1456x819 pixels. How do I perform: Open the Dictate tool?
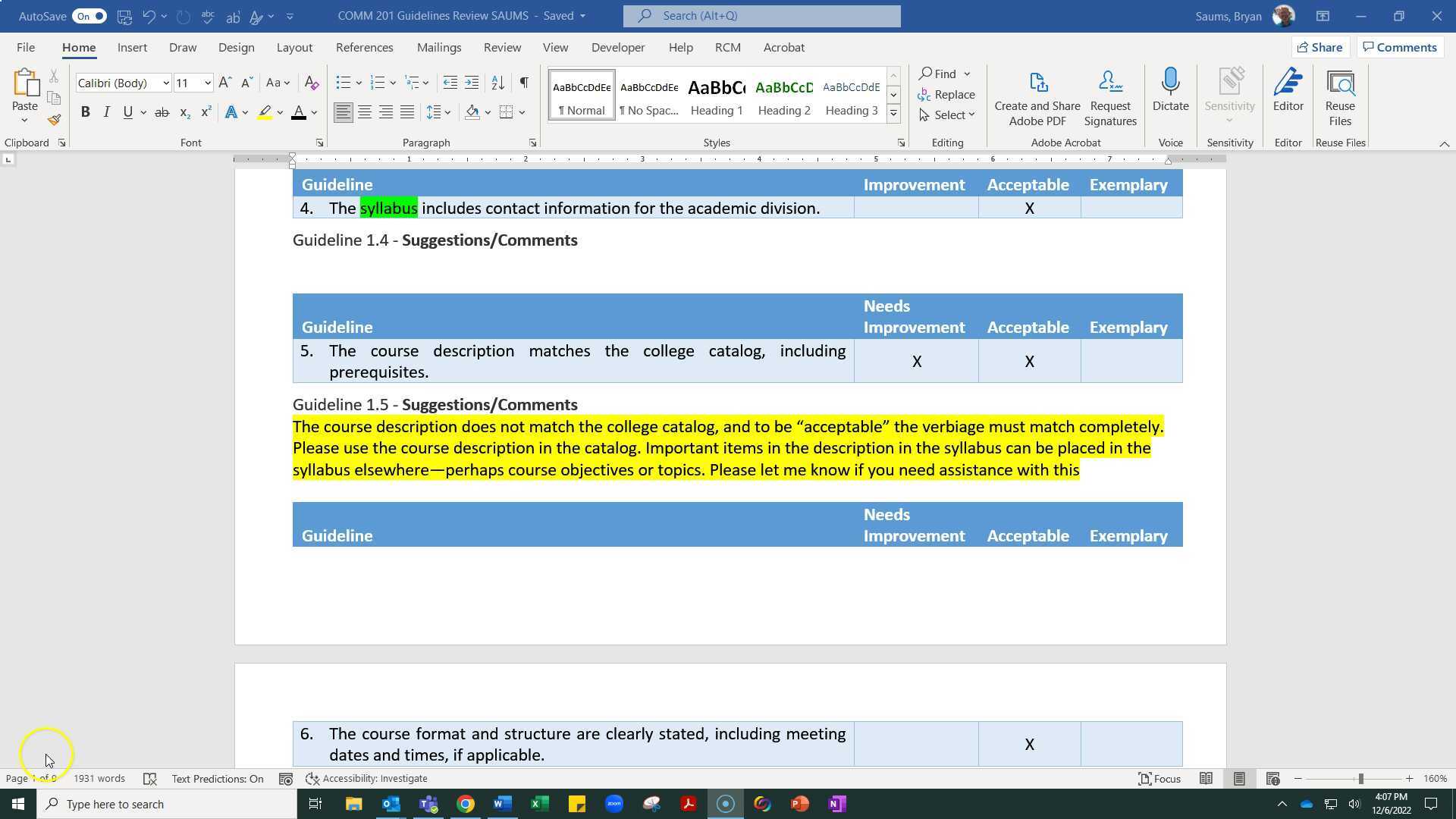click(1170, 91)
